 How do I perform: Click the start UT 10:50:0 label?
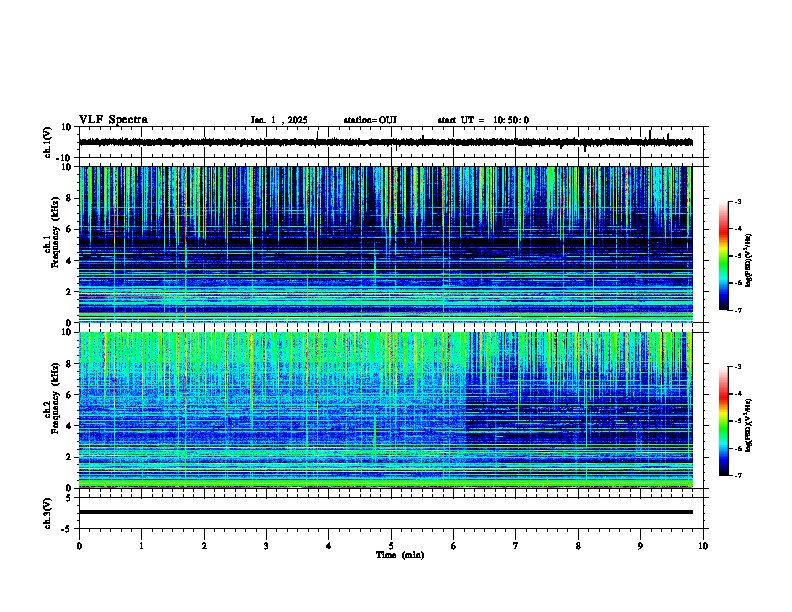pos(483,120)
